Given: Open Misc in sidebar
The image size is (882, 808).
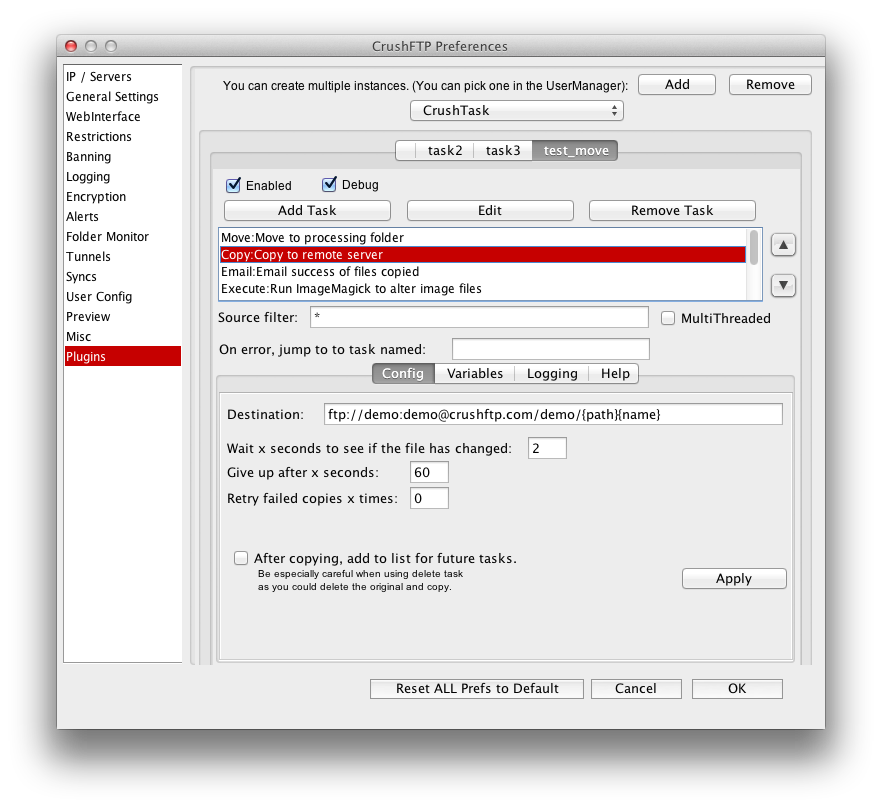Looking at the screenshot, I should [123, 336].
